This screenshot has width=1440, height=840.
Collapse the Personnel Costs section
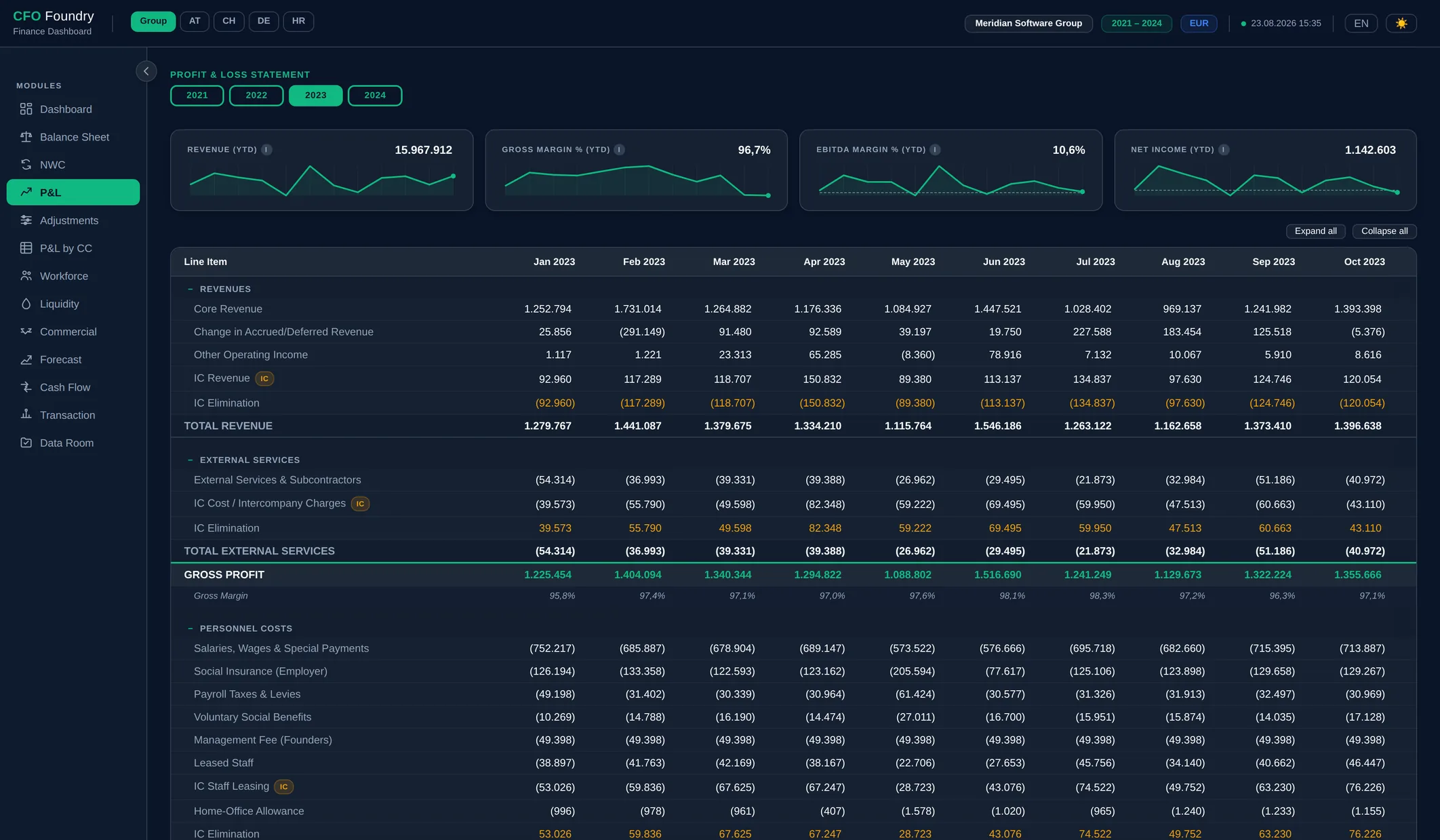(x=191, y=629)
